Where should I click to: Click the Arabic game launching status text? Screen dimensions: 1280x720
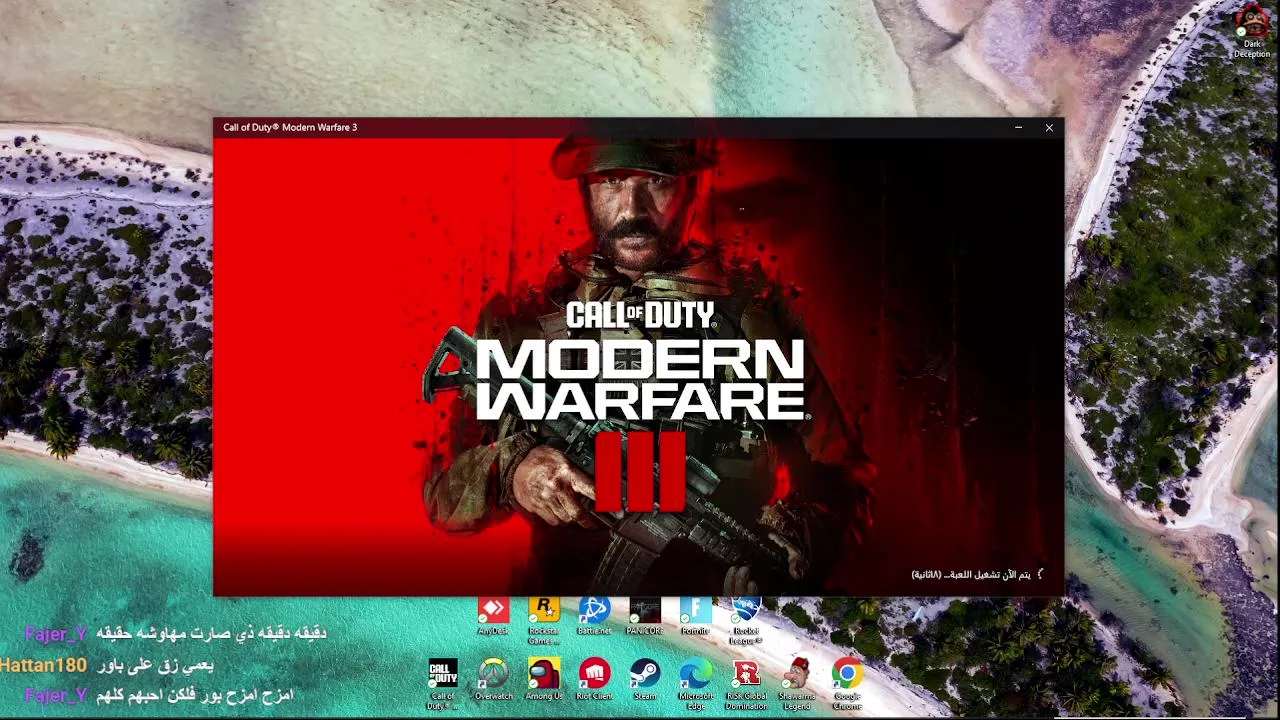(972, 575)
